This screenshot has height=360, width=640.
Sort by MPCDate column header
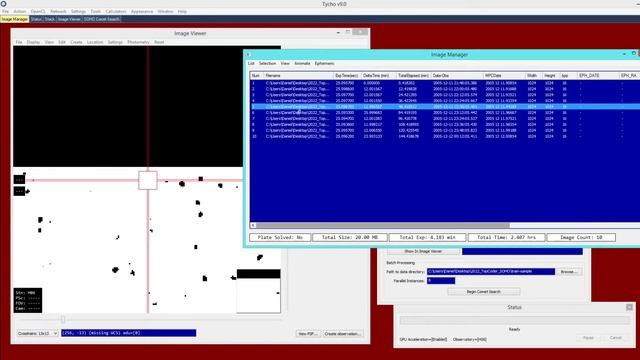click(x=504, y=76)
